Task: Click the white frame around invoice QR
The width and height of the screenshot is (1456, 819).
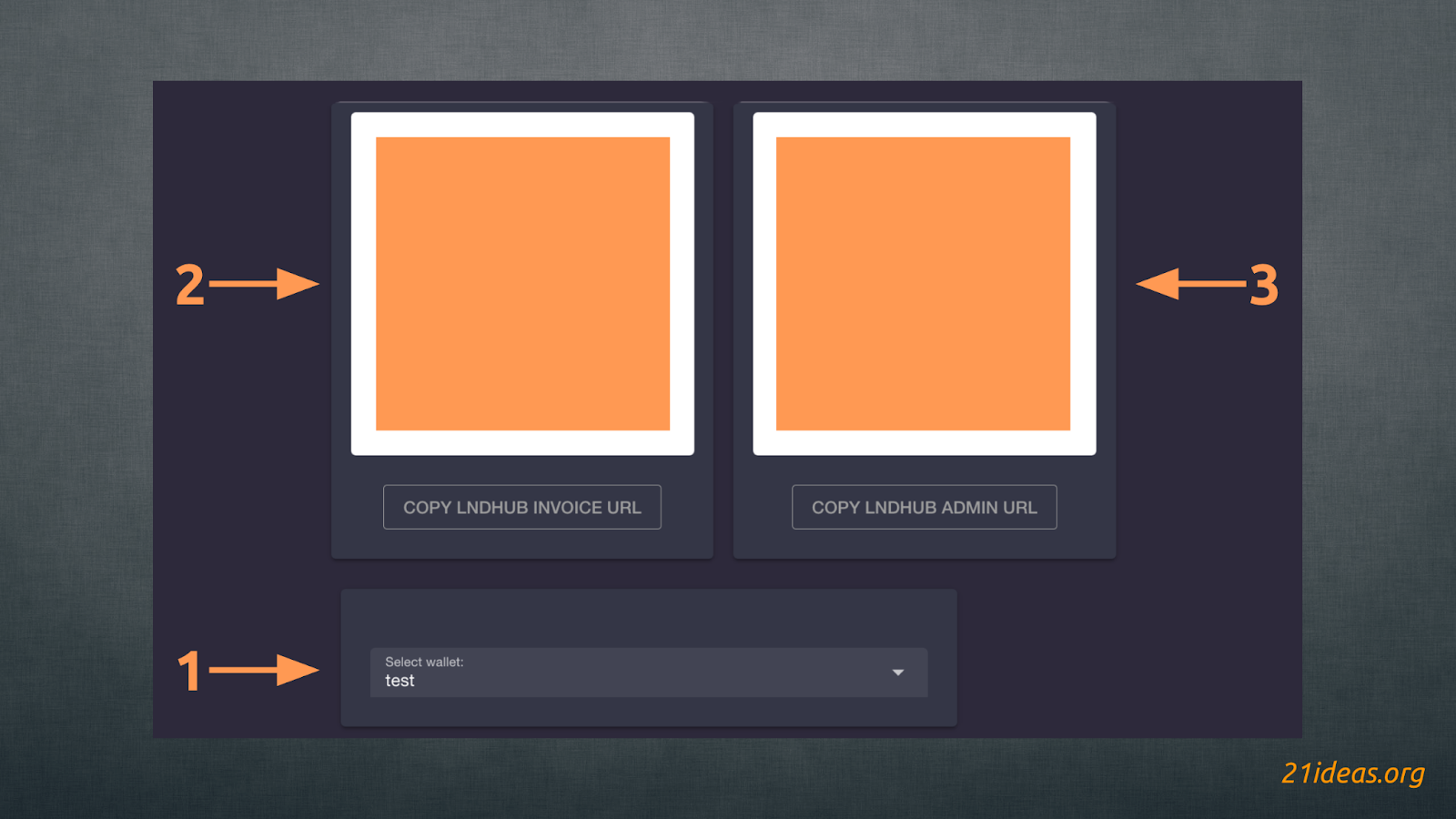Action: pos(363,283)
